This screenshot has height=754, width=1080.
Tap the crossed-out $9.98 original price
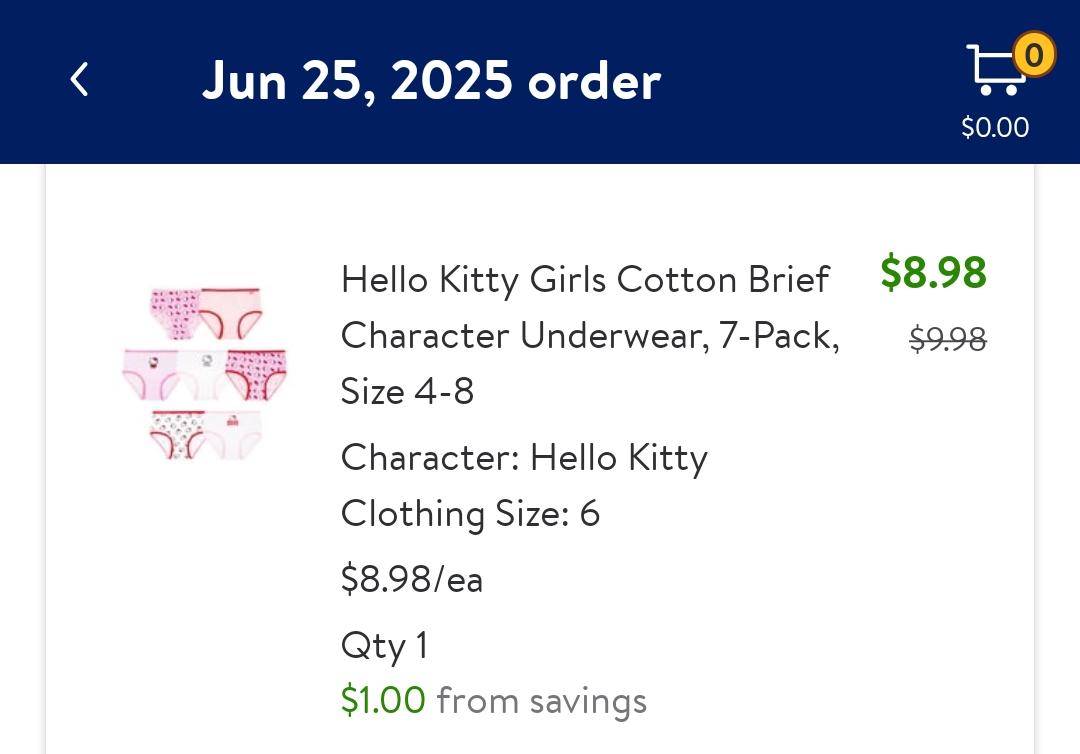click(947, 340)
